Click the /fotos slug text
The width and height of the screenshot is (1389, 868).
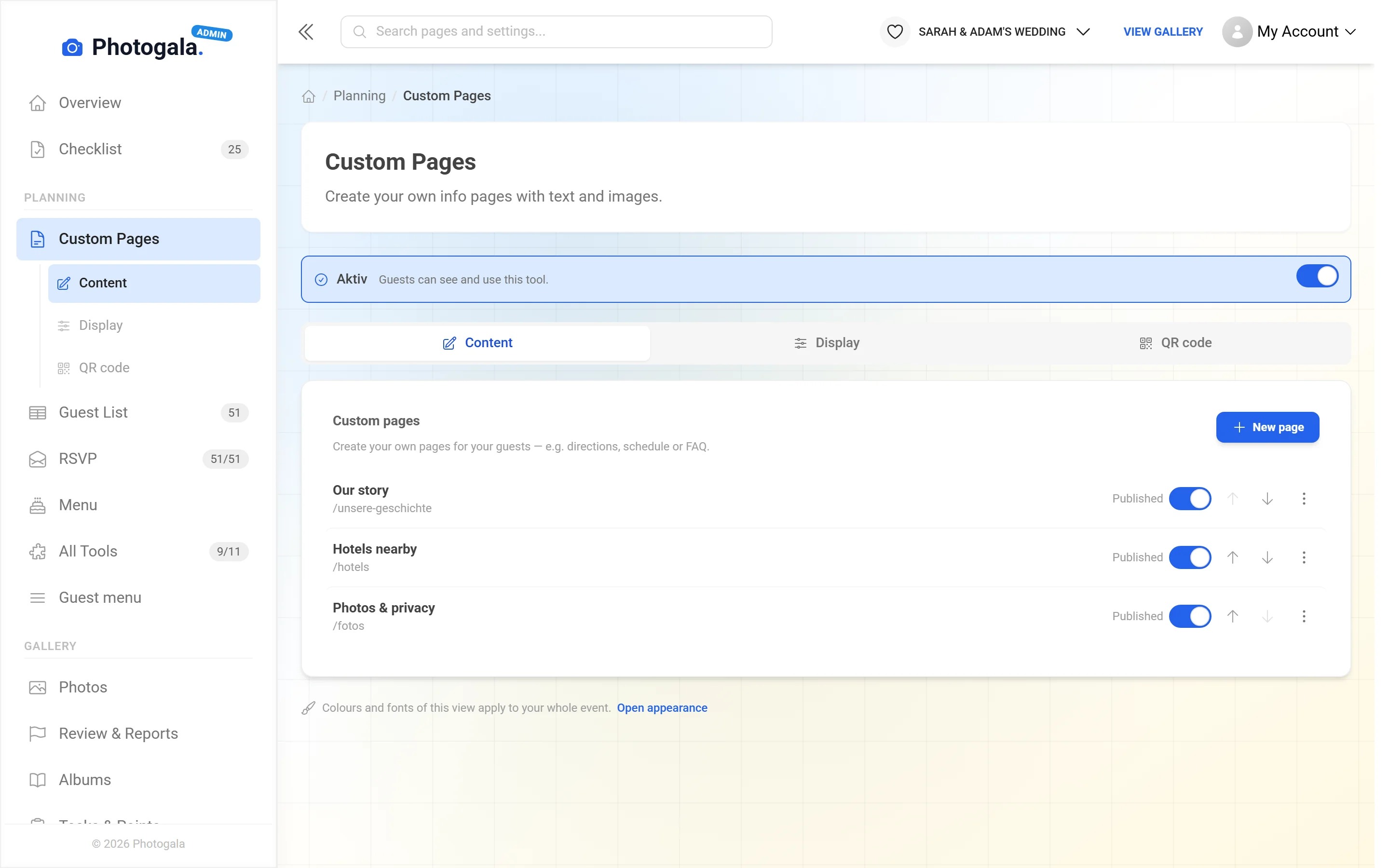pos(348,626)
